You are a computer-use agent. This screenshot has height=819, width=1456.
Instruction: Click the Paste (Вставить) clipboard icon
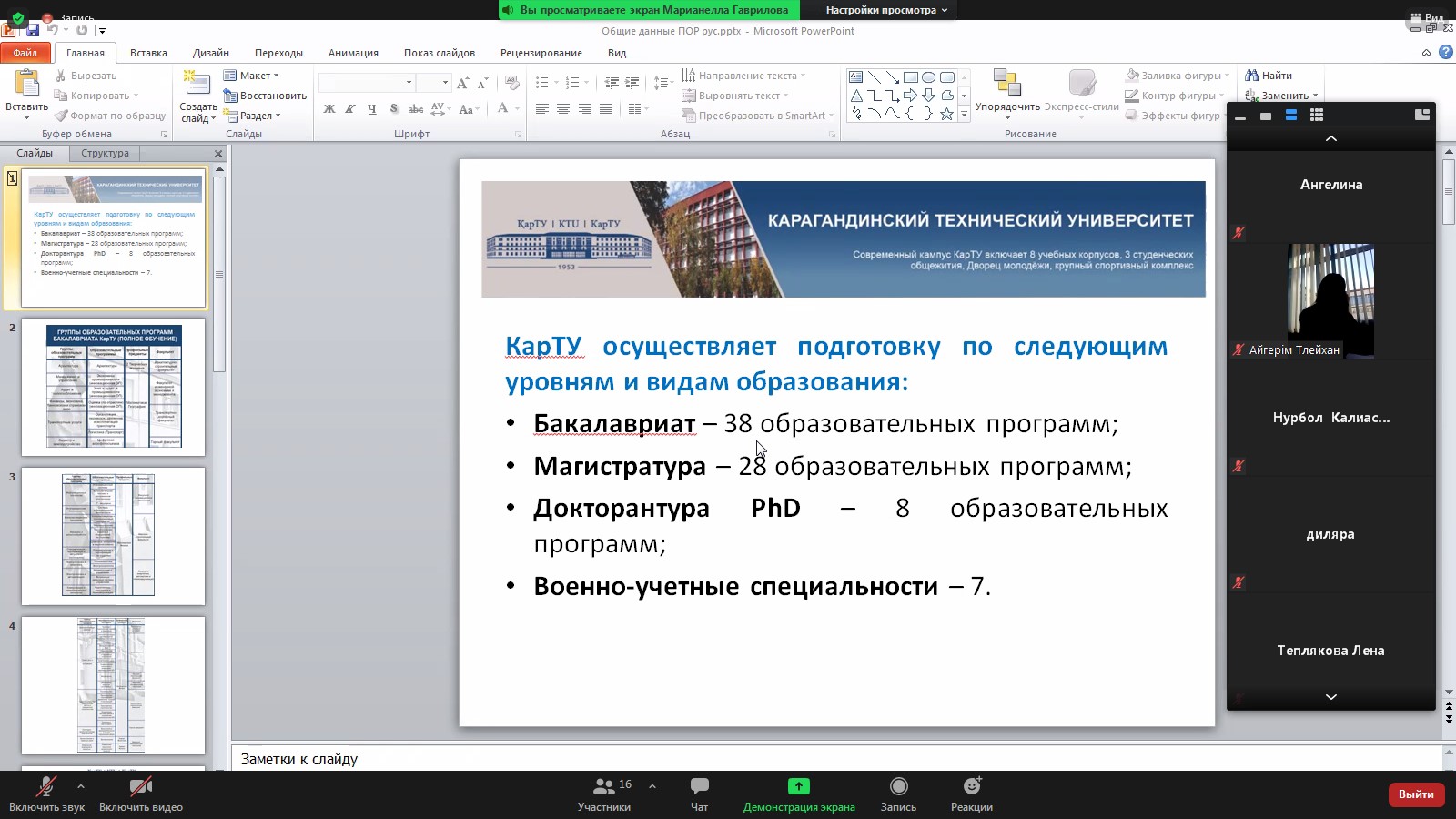click(x=26, y=84)
